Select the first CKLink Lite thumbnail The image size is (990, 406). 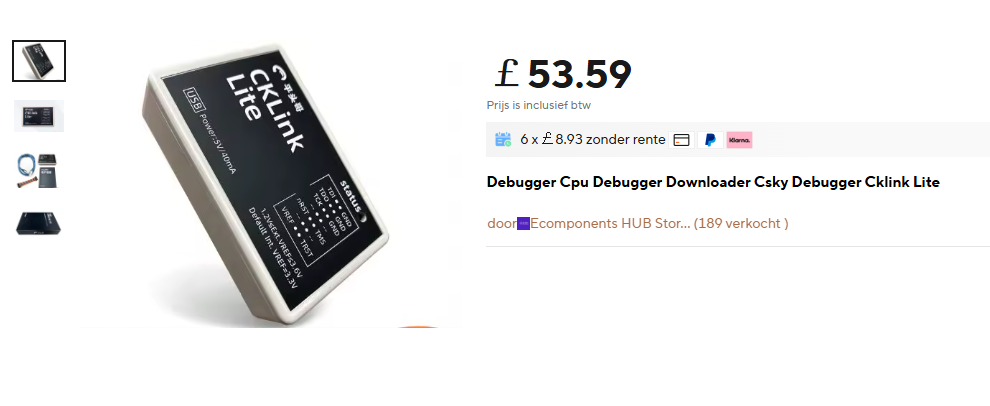pyautogui.click(x=39, y=61)
